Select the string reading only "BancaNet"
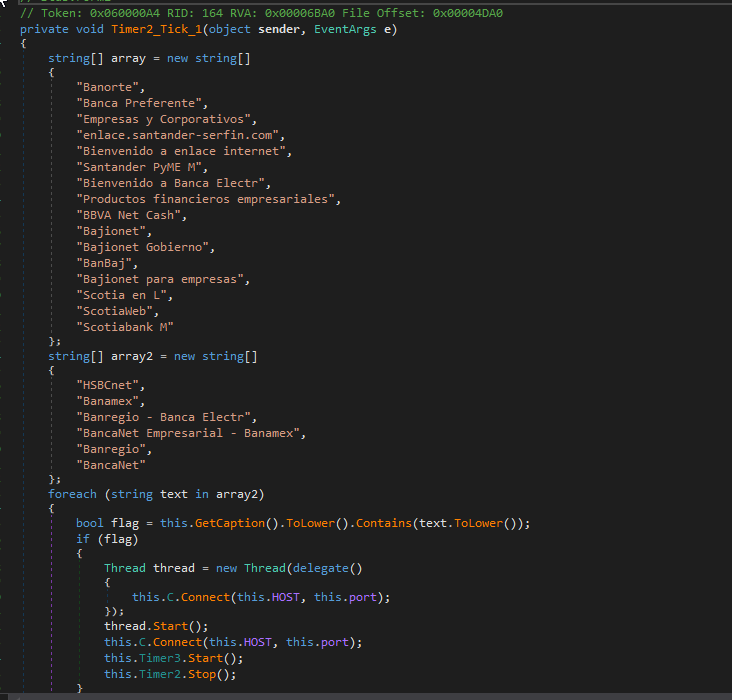 pyautogui.click(x=111, y=465)
